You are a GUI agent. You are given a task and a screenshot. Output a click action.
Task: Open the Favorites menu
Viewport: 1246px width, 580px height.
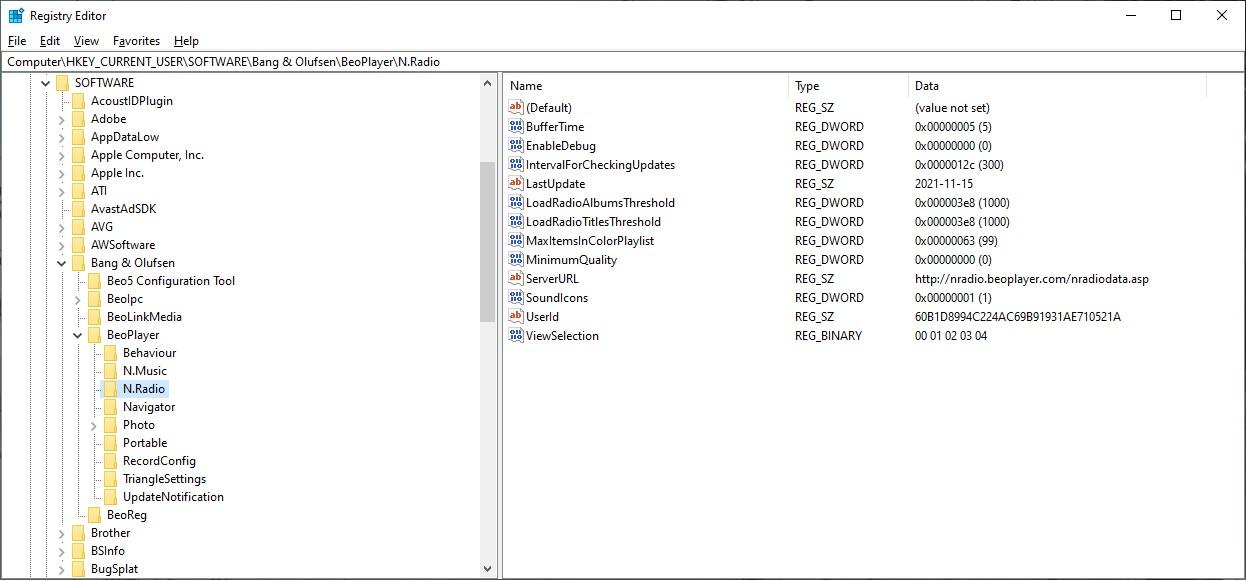pos(136,41)
